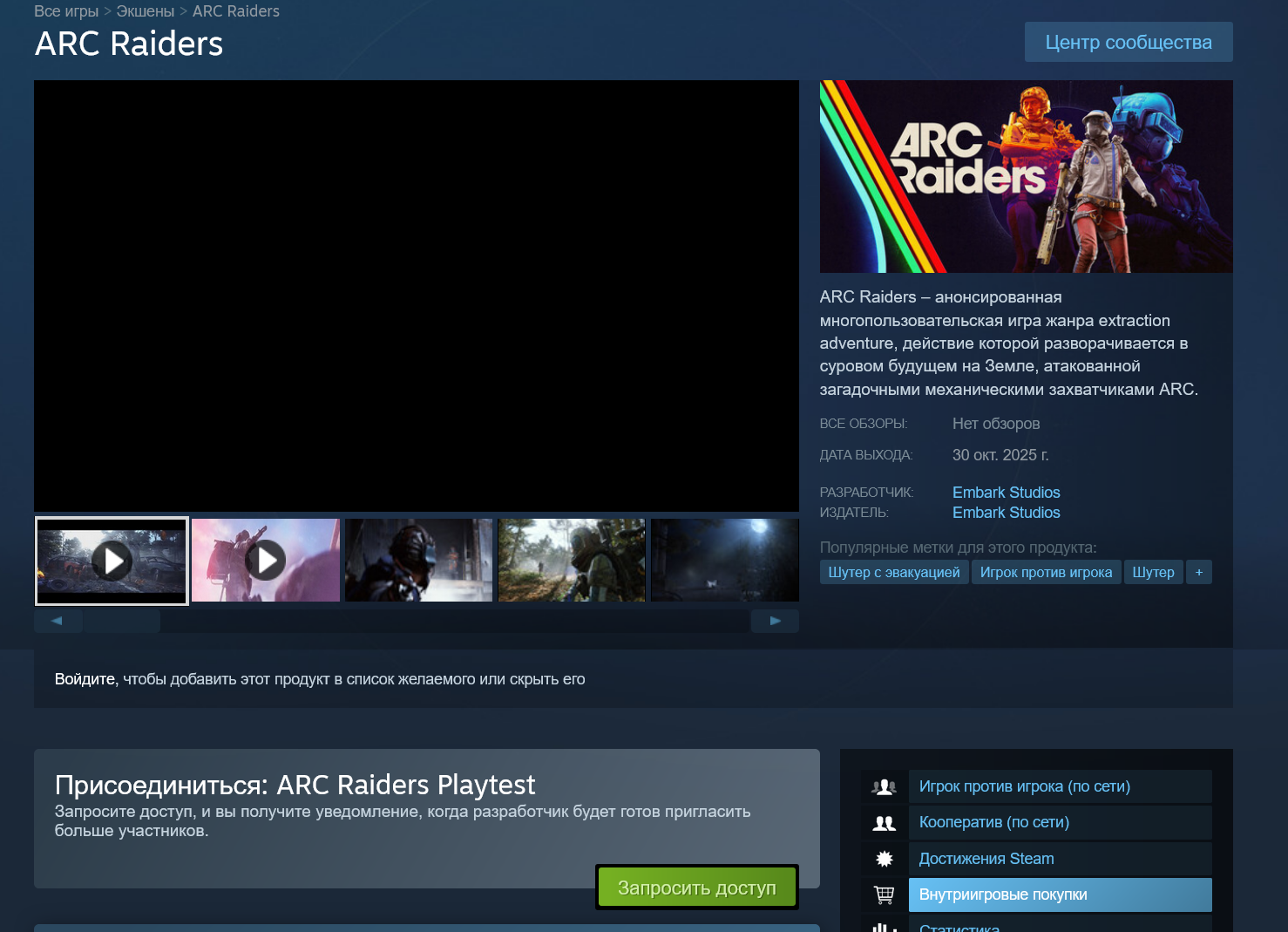Click the large ARC Raiders page title
The height and width of the screenshot is (932, 1288).
[x=129, y=44]
